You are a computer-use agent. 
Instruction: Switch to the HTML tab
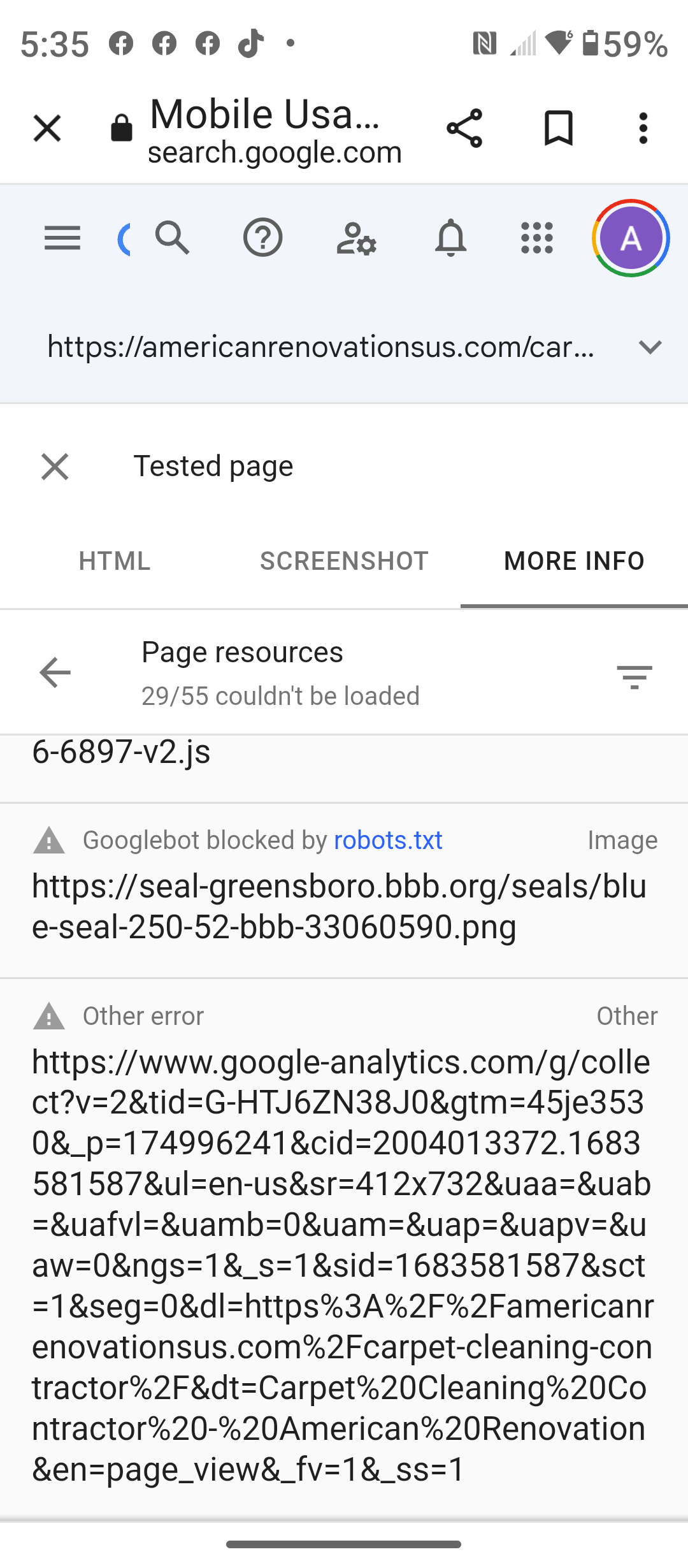point(115,561)
